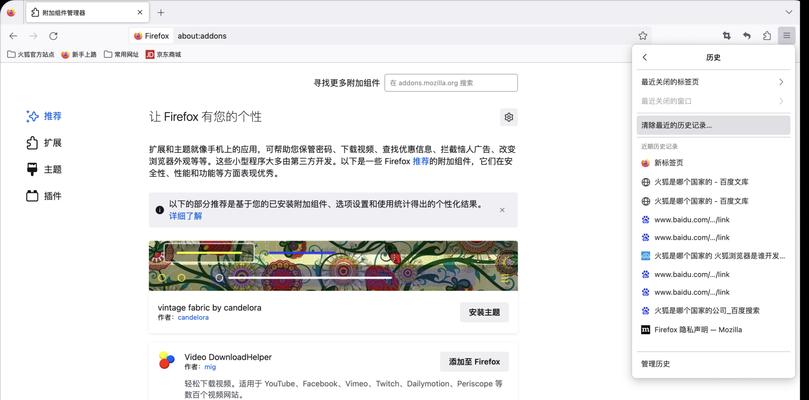This screenshot has width=809, height=400.
Task: Click the Video DownloadHelper icon
Action: [166, 360]
